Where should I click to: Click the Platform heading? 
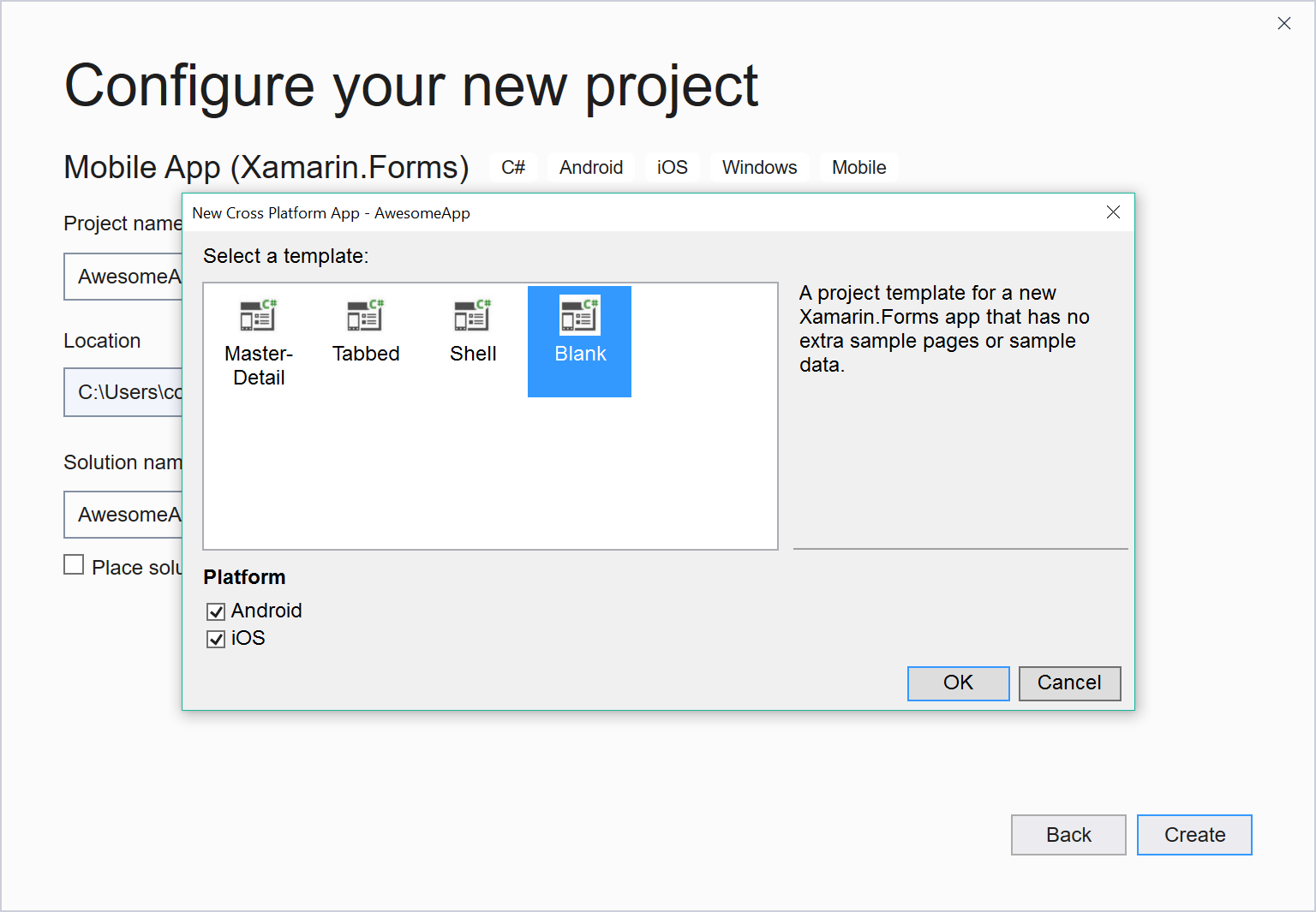pos(244,577)
